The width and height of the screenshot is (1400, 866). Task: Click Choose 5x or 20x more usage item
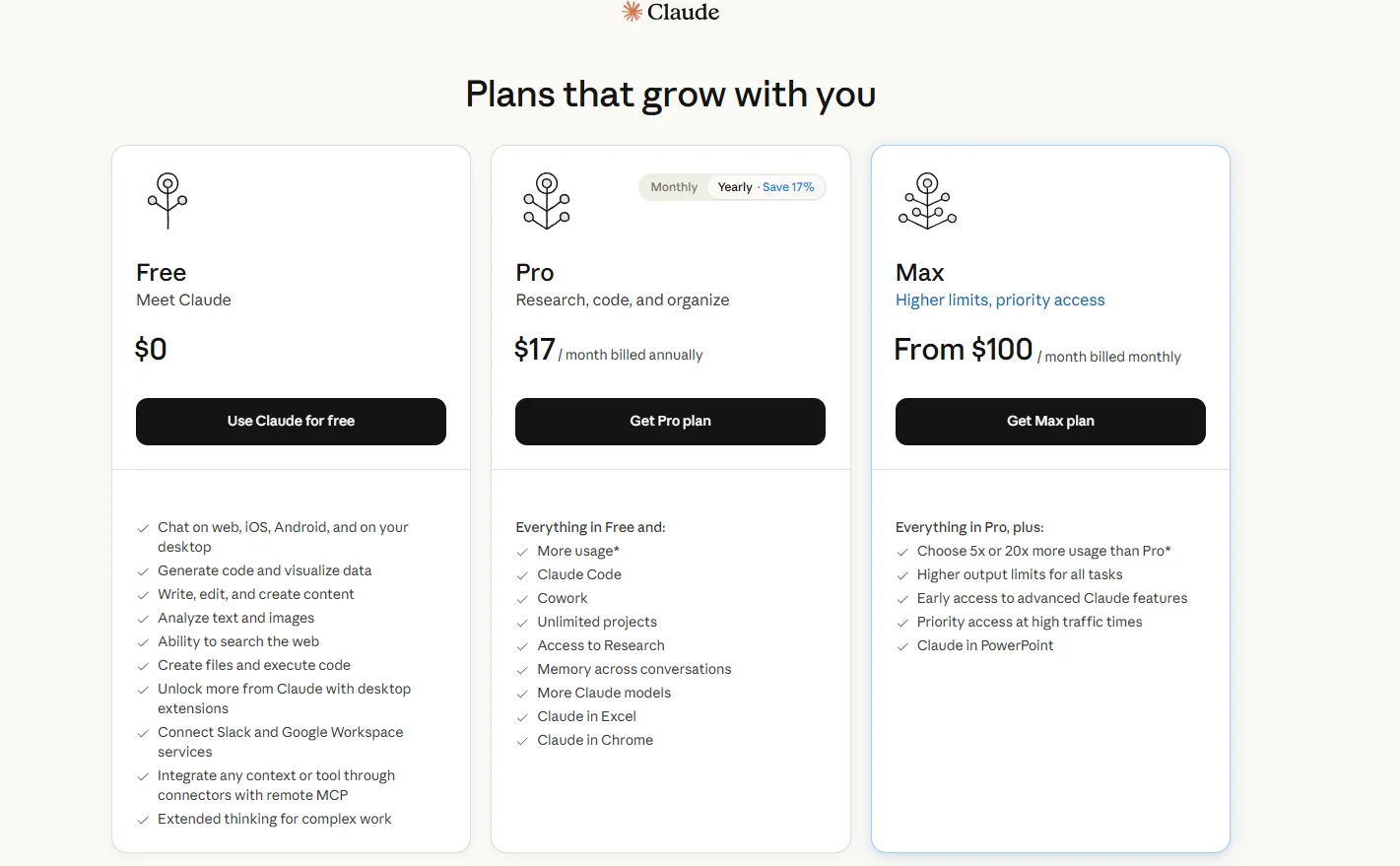point(1043,552)
